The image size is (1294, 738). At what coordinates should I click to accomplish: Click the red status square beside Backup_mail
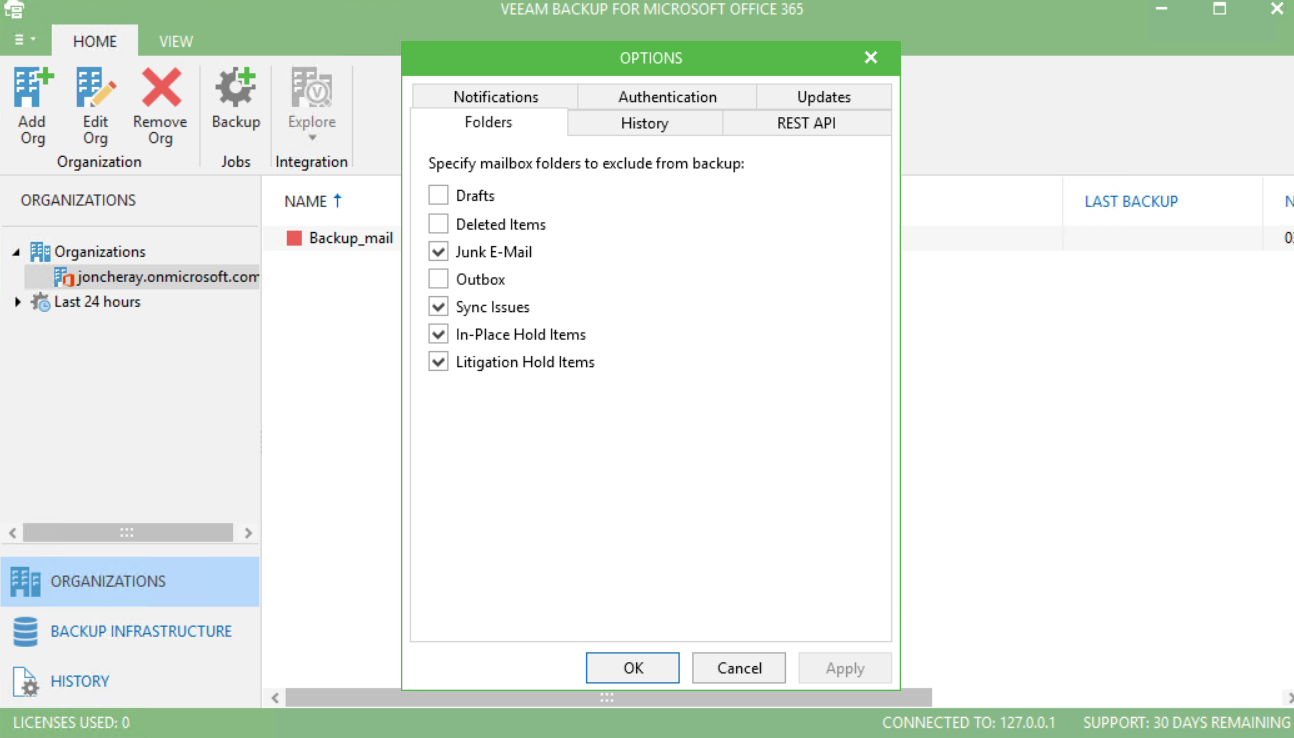[x=294, y=238]
